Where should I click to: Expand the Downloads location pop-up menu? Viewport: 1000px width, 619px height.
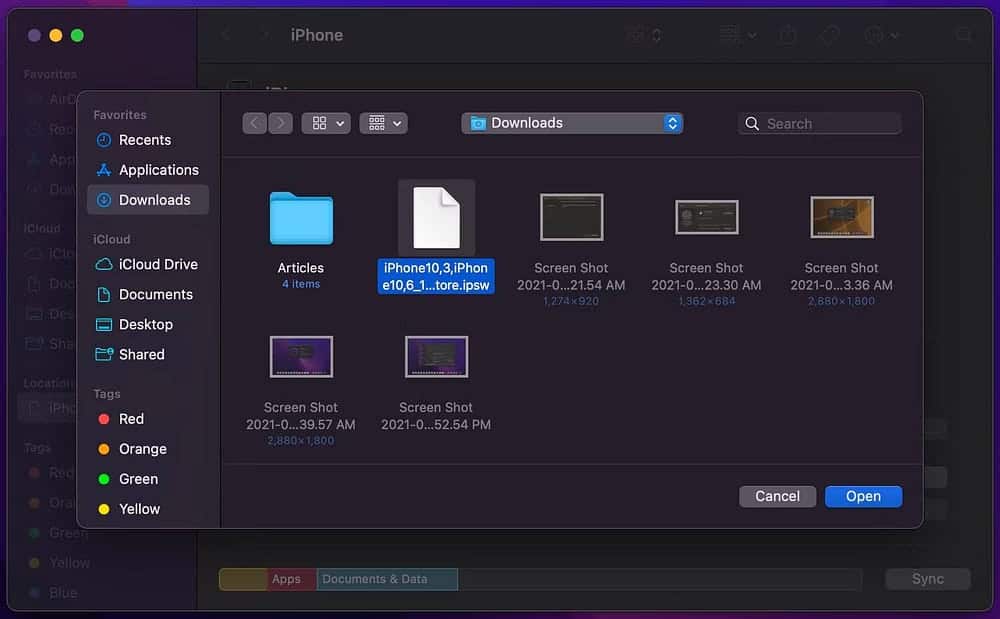click(572, 123)
